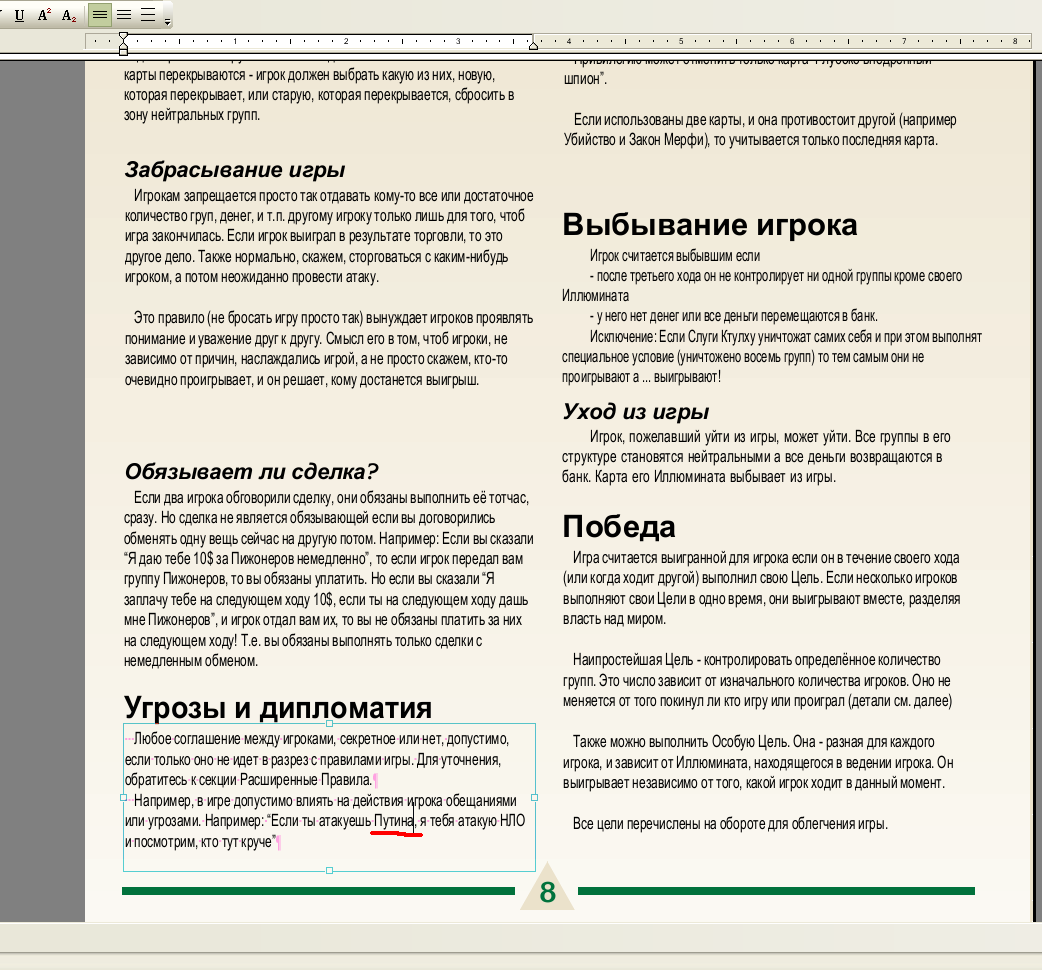1042x970 pixels.
Task: Click the text "Убийство и Закон Мерфи"
Action: coord(635,140)
